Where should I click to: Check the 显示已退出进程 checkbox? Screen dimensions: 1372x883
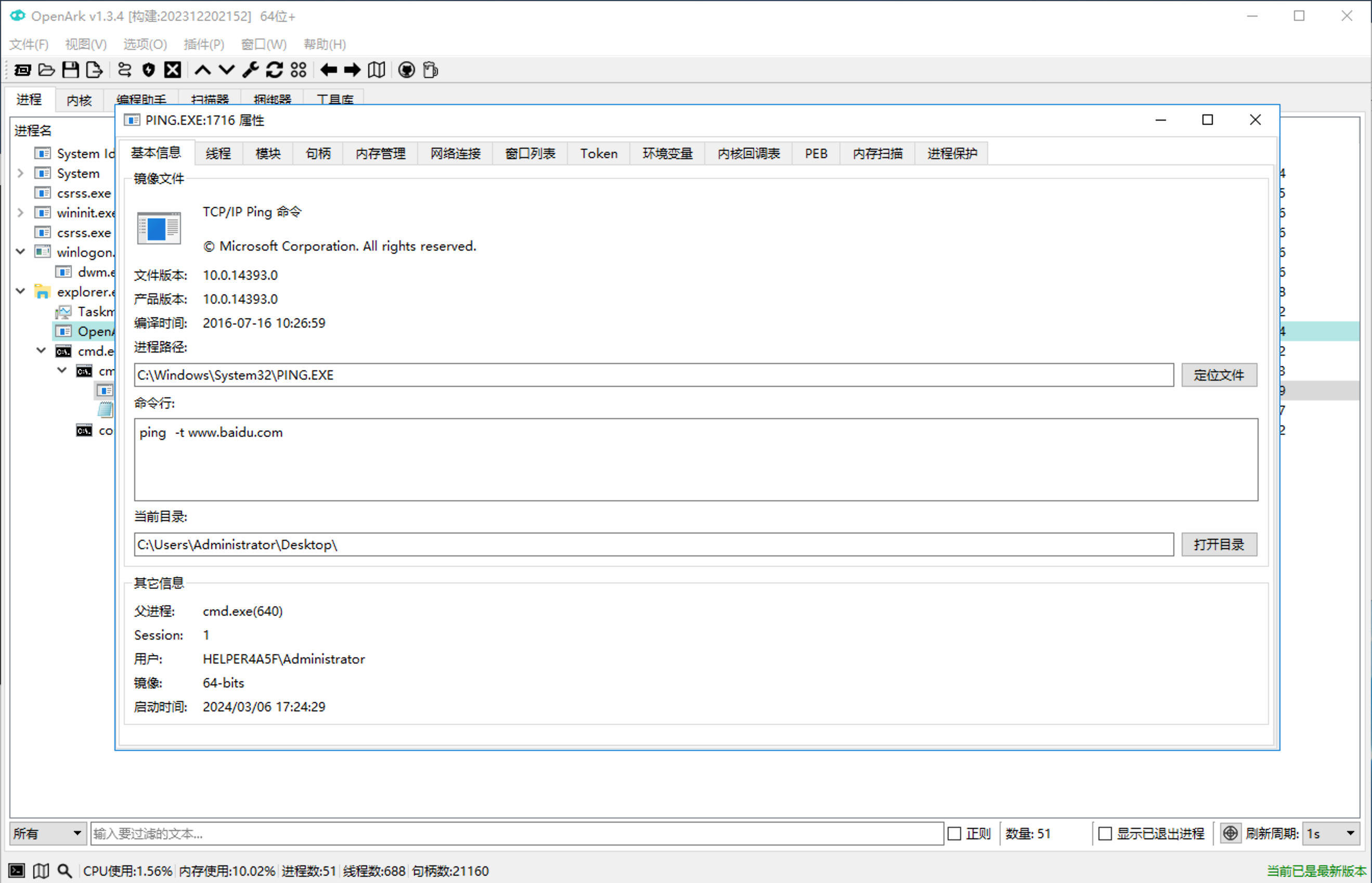[1105, 833]
